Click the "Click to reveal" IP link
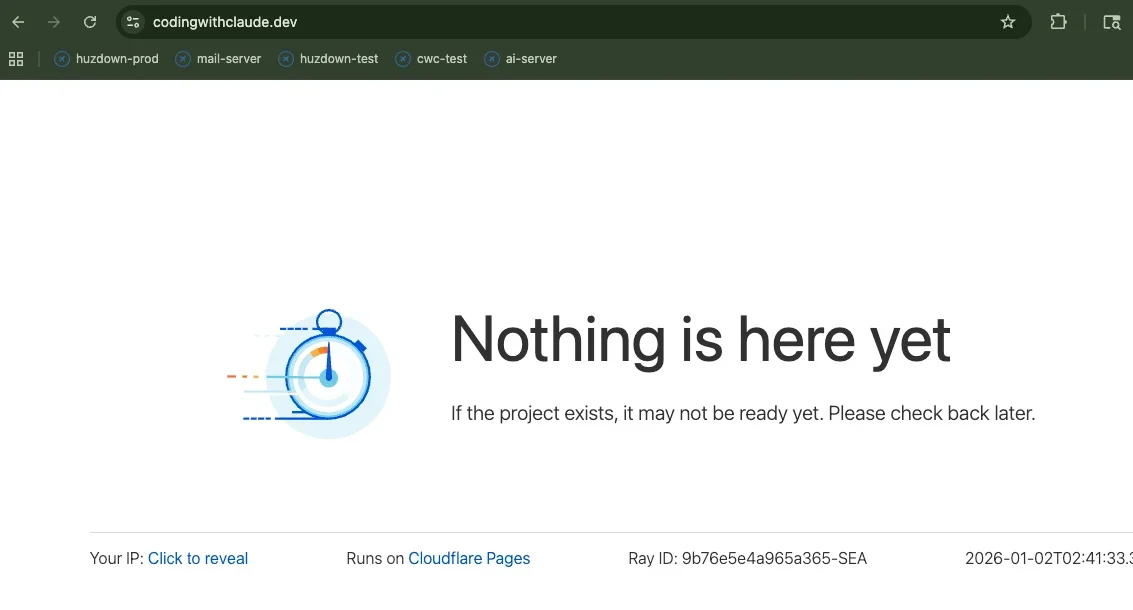Screen dimensions: 1133x610 pos(198,559)
